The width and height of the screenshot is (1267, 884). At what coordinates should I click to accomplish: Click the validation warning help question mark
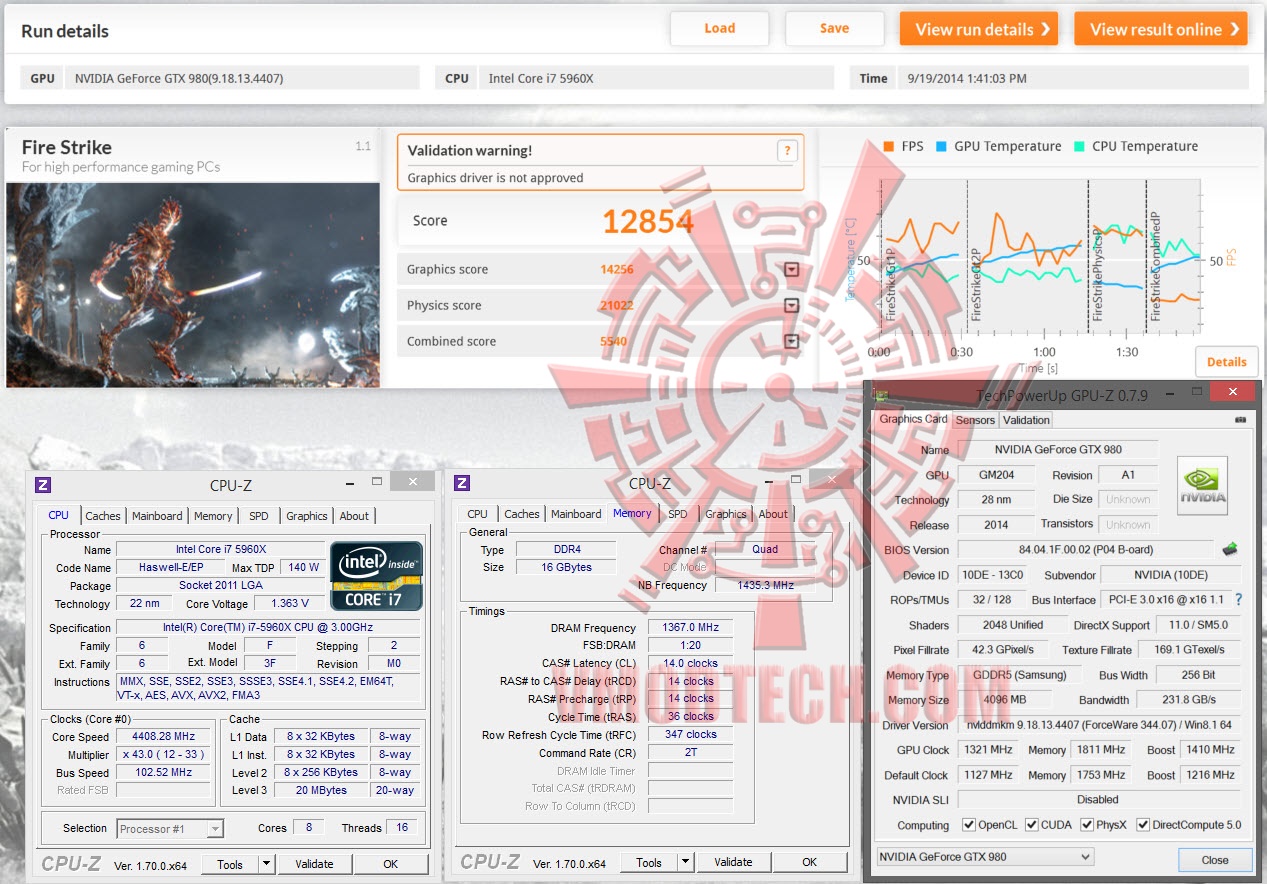click(x=787, y=151)
